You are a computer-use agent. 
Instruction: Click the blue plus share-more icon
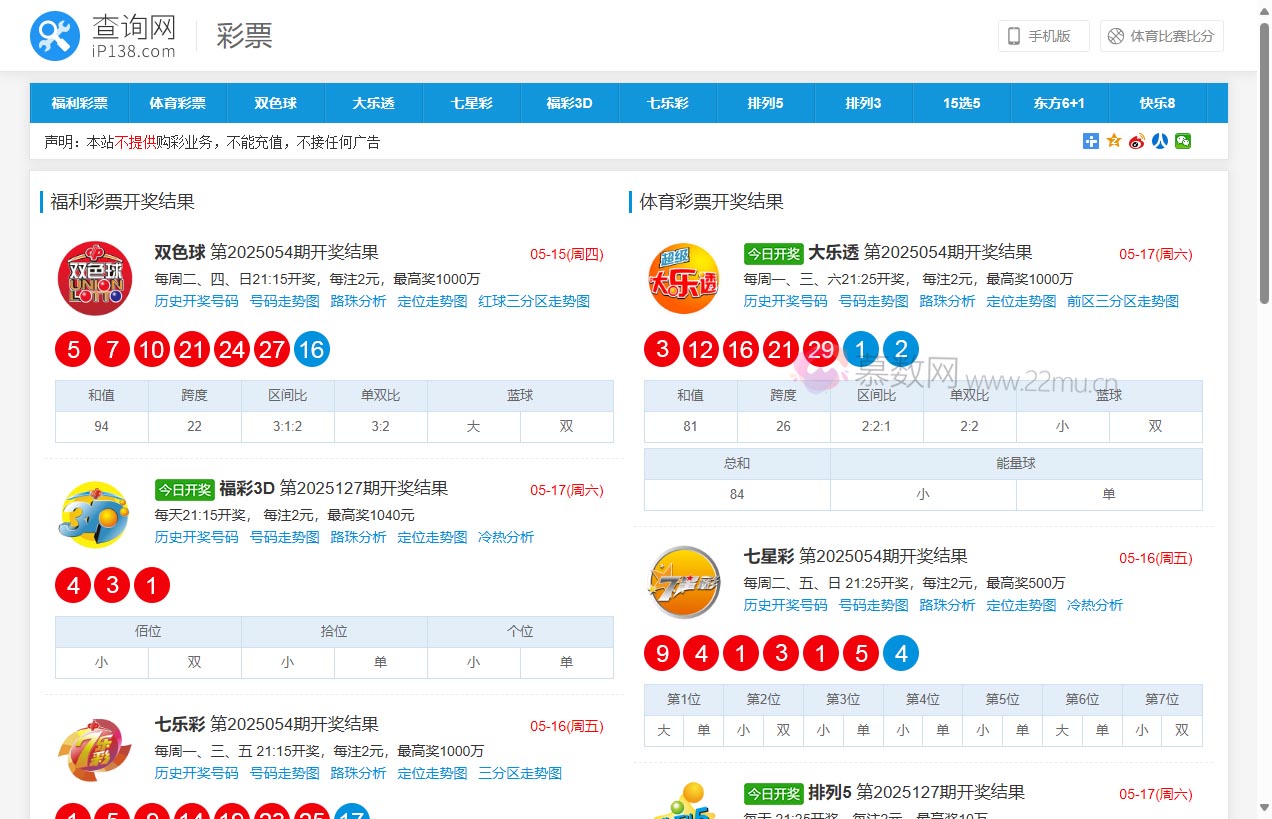(x=1090, y=141)
